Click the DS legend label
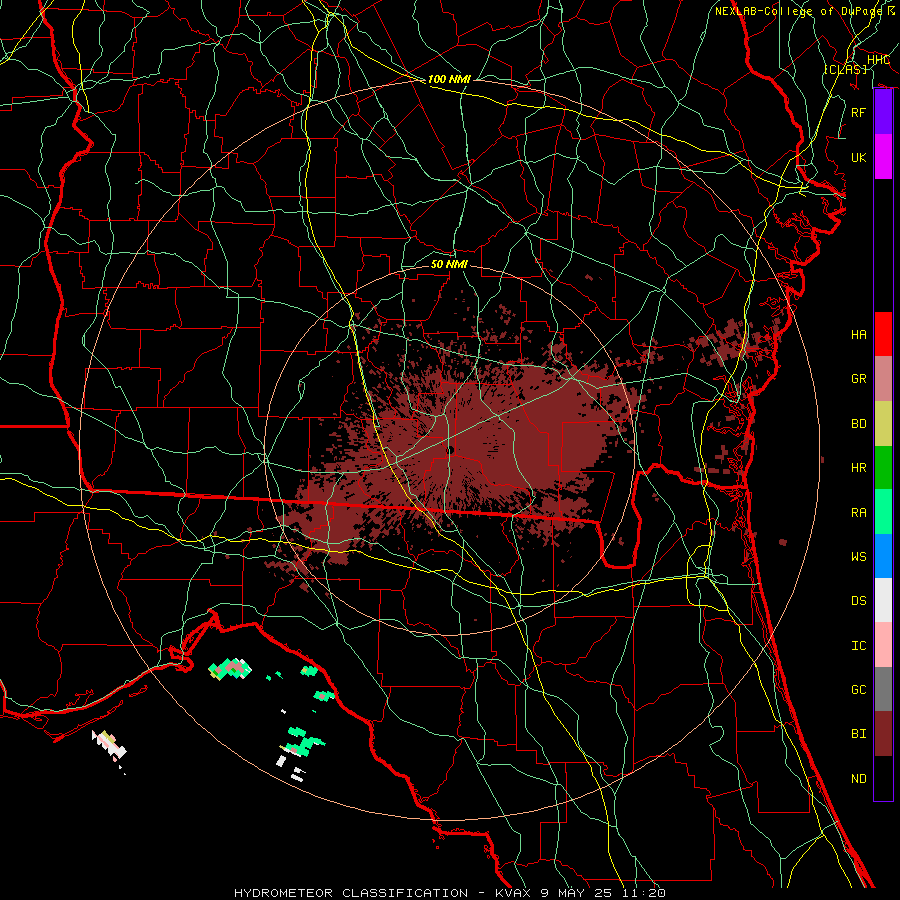The width and height of the screenshot is (900, 900). (859, 601)
